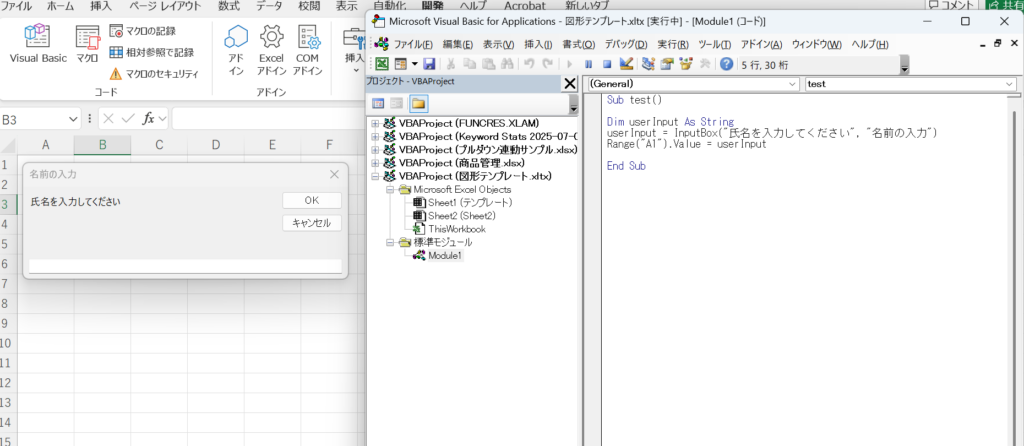
Task: Open the (General) object dropdown
Action: (793, 84)
